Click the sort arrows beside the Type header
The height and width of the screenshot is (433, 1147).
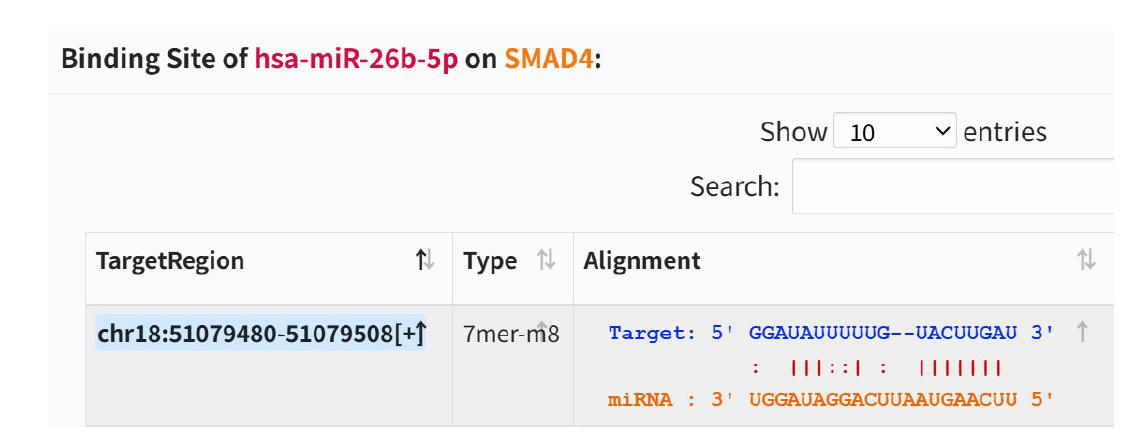pos(546,261)
